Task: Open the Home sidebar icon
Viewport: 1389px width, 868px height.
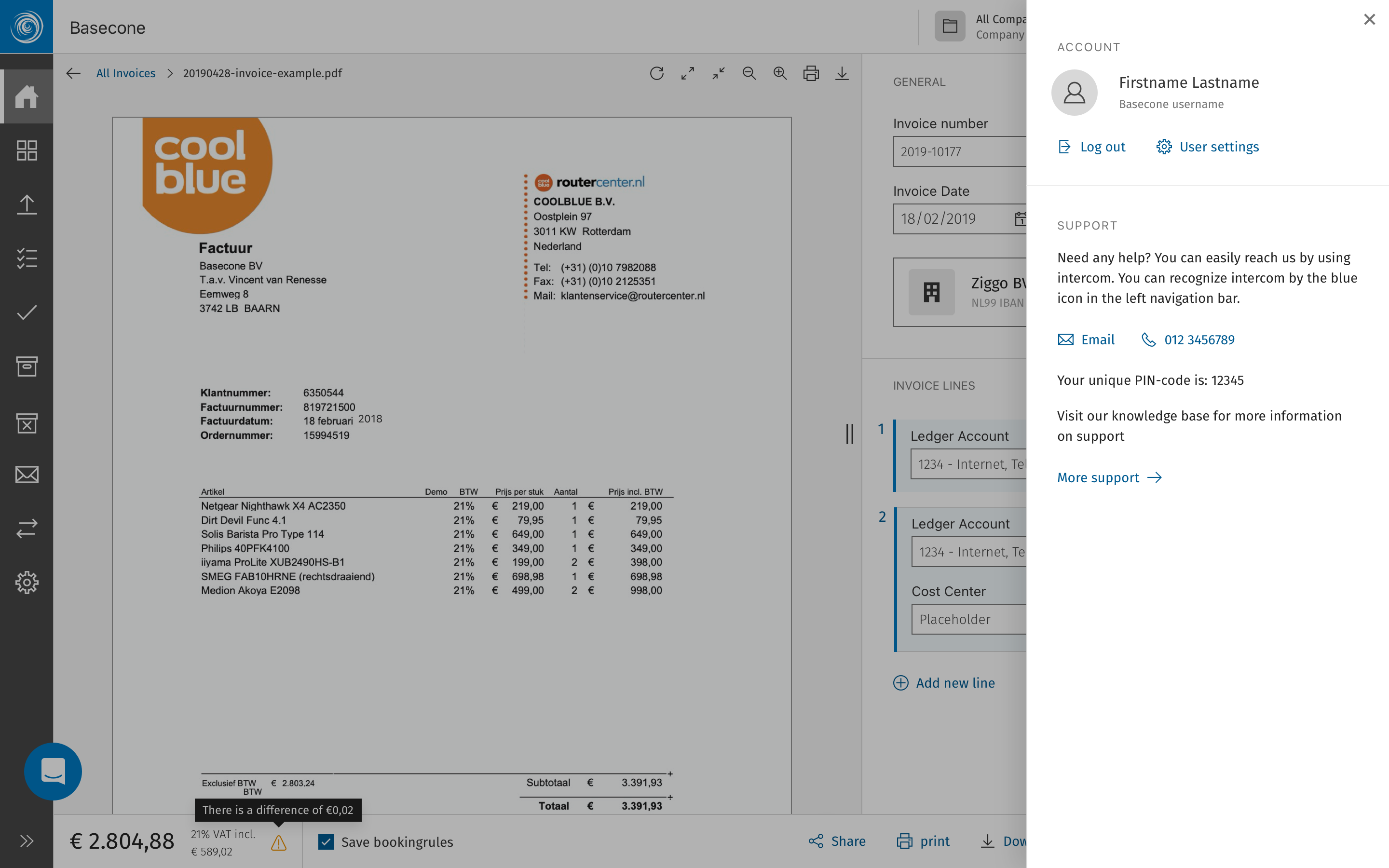Action: pyautogui.click(x=27, y=96)
